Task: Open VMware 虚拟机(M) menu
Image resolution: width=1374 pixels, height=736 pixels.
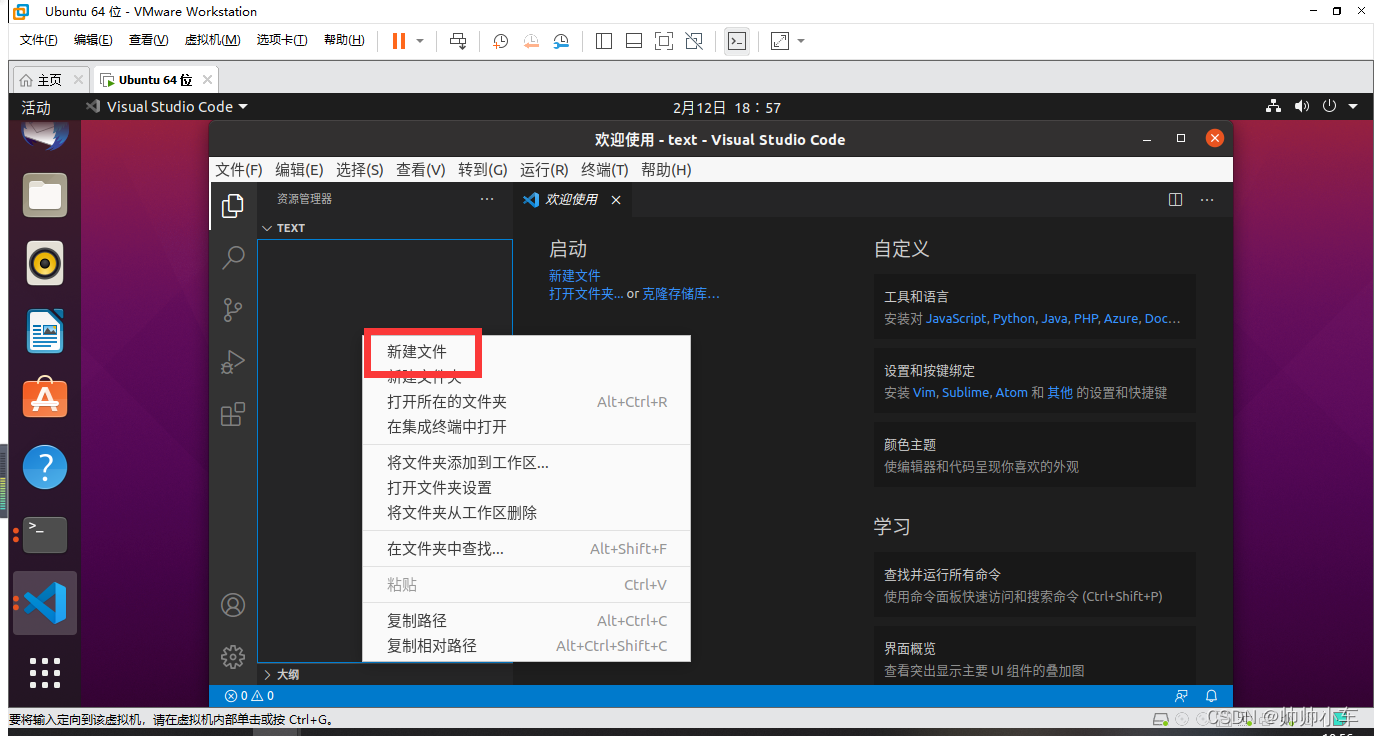Action: 212,40
